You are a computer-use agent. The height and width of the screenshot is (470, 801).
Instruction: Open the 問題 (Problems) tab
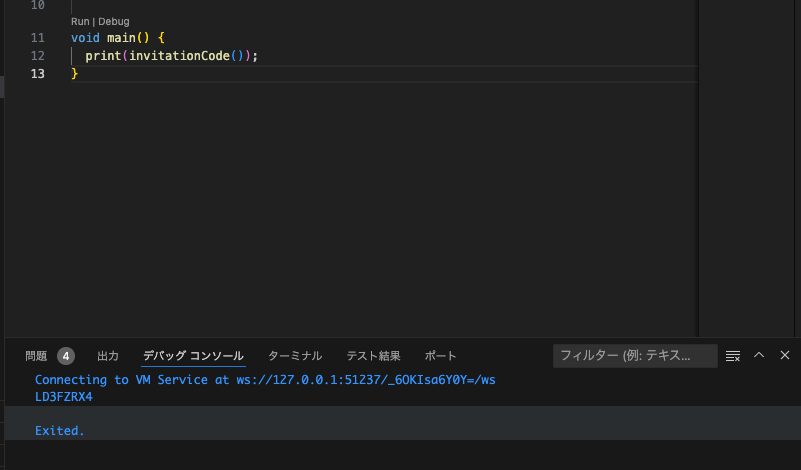pos(36,356)
